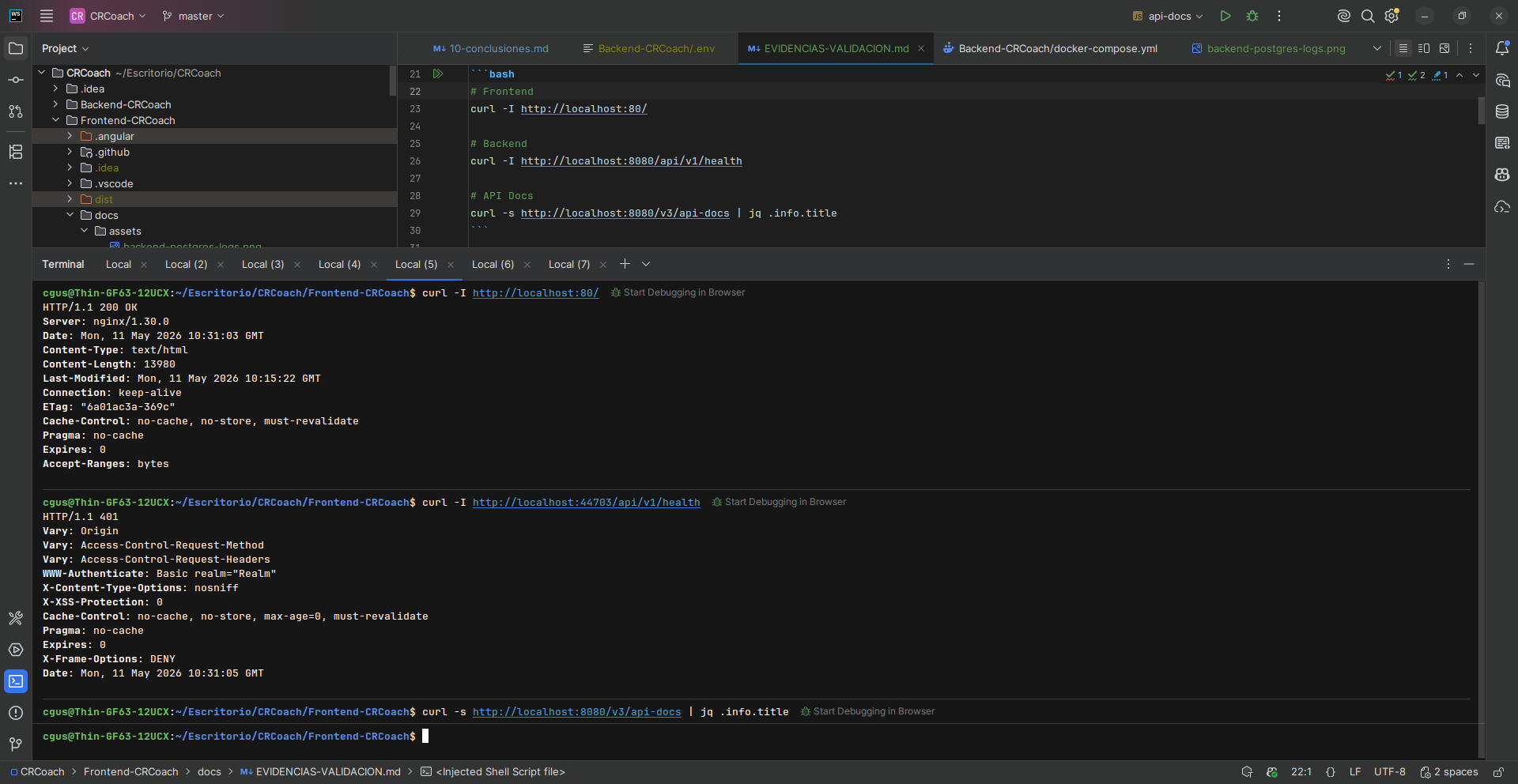Screen dimensions: 1518x784
Task: Collapse the docs folder
Action: tap(70, 215)
